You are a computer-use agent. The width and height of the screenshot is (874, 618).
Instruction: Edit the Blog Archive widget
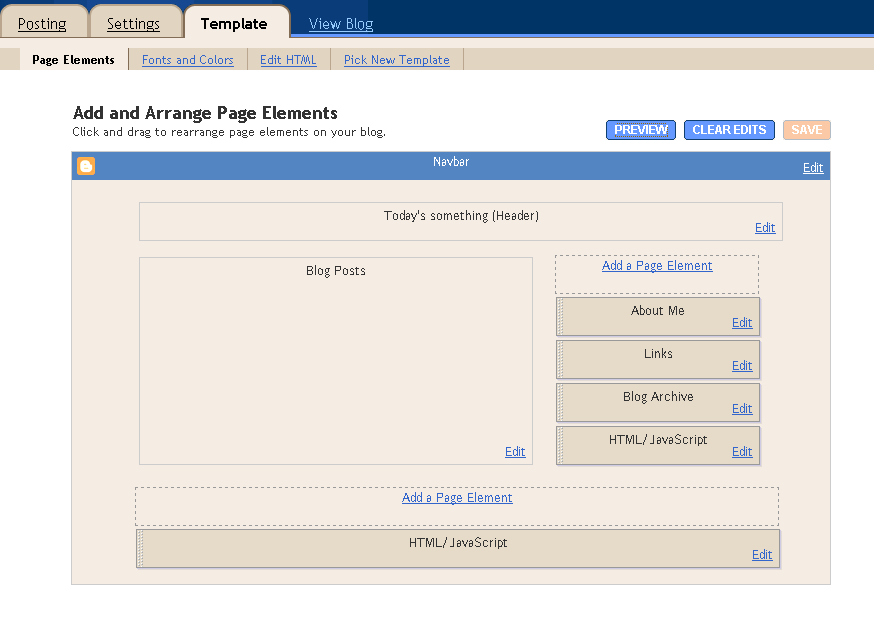pos(742,408)
